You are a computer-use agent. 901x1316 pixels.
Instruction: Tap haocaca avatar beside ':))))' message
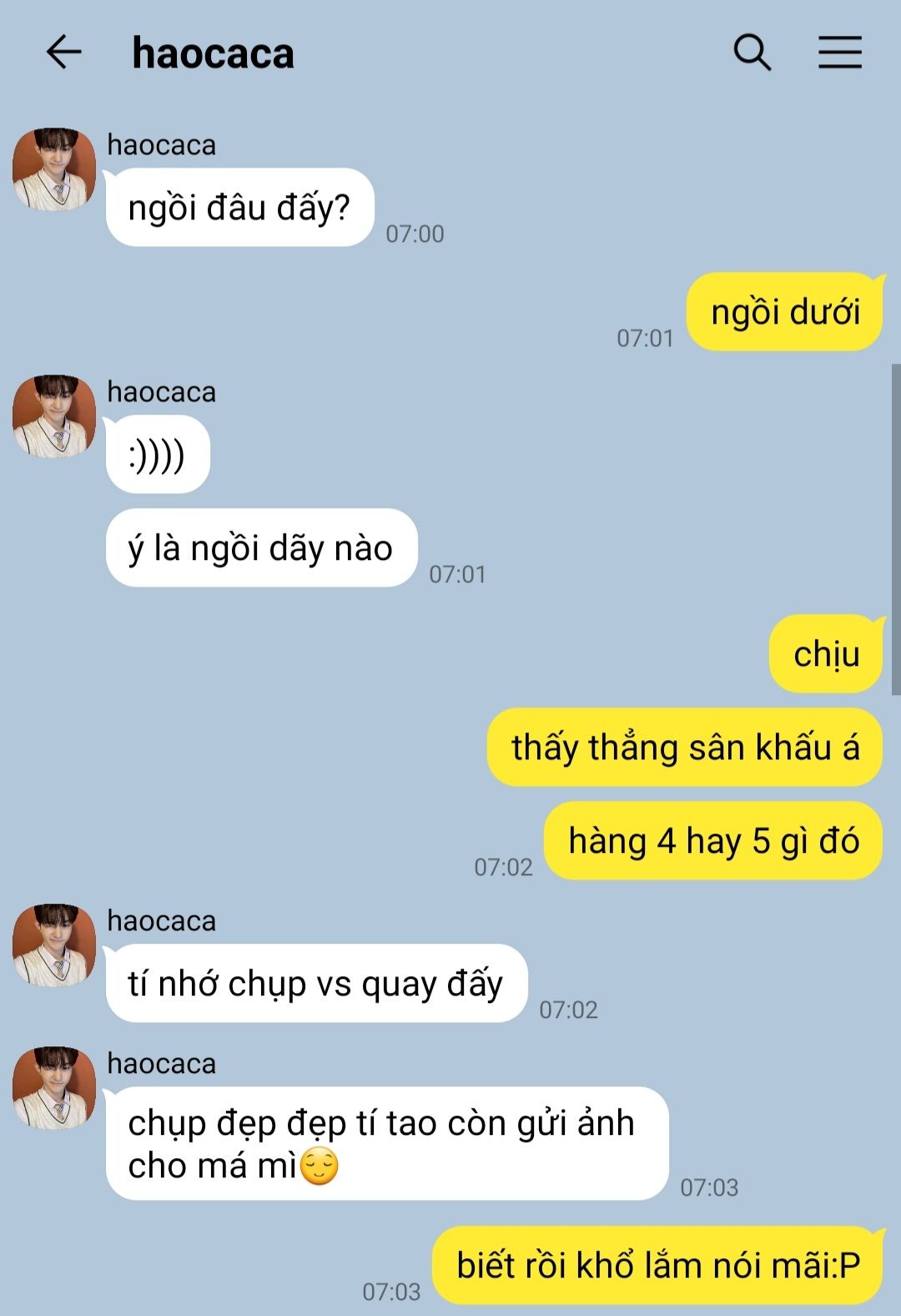coord(54,416)
